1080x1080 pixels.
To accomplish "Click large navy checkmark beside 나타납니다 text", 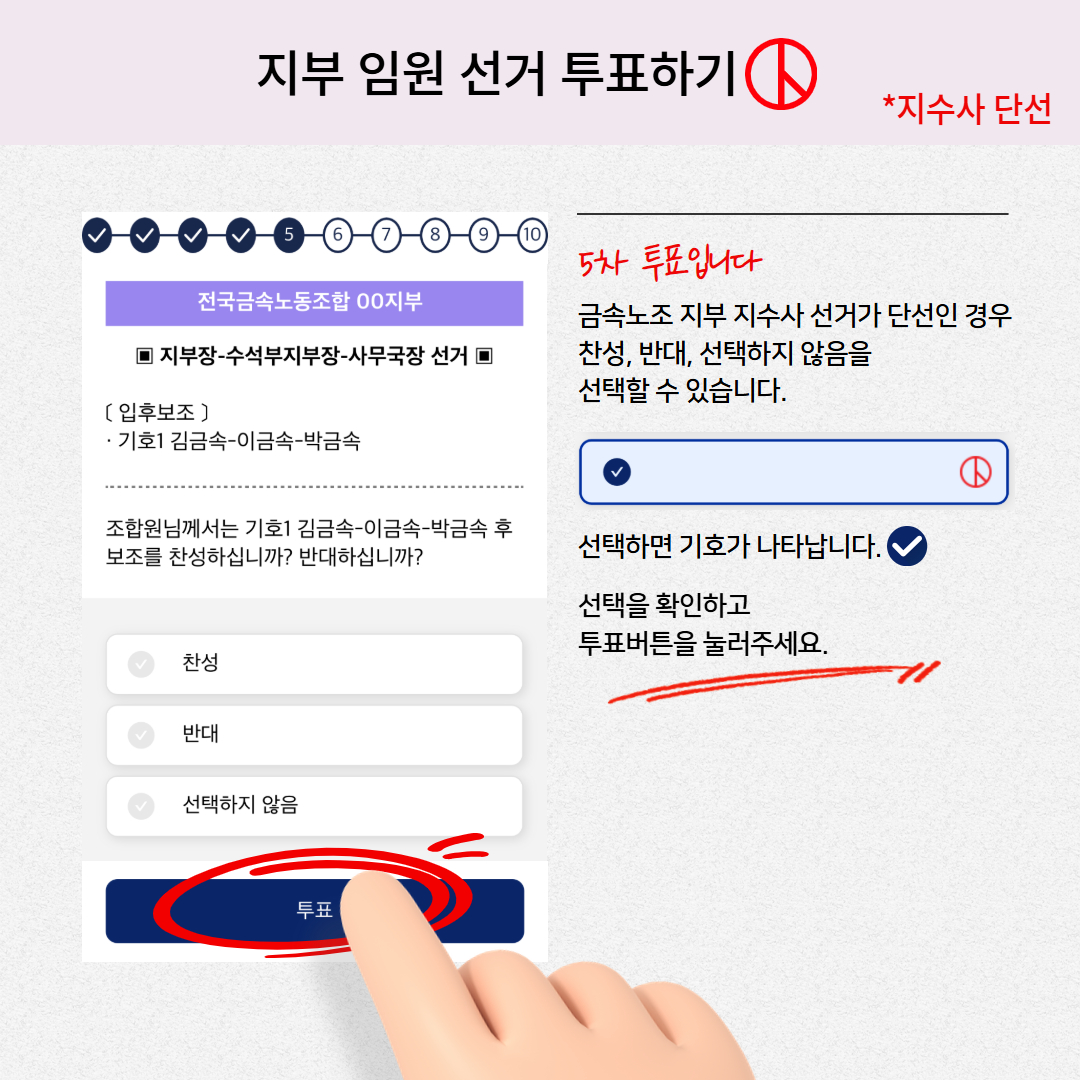I will (906, 546).
